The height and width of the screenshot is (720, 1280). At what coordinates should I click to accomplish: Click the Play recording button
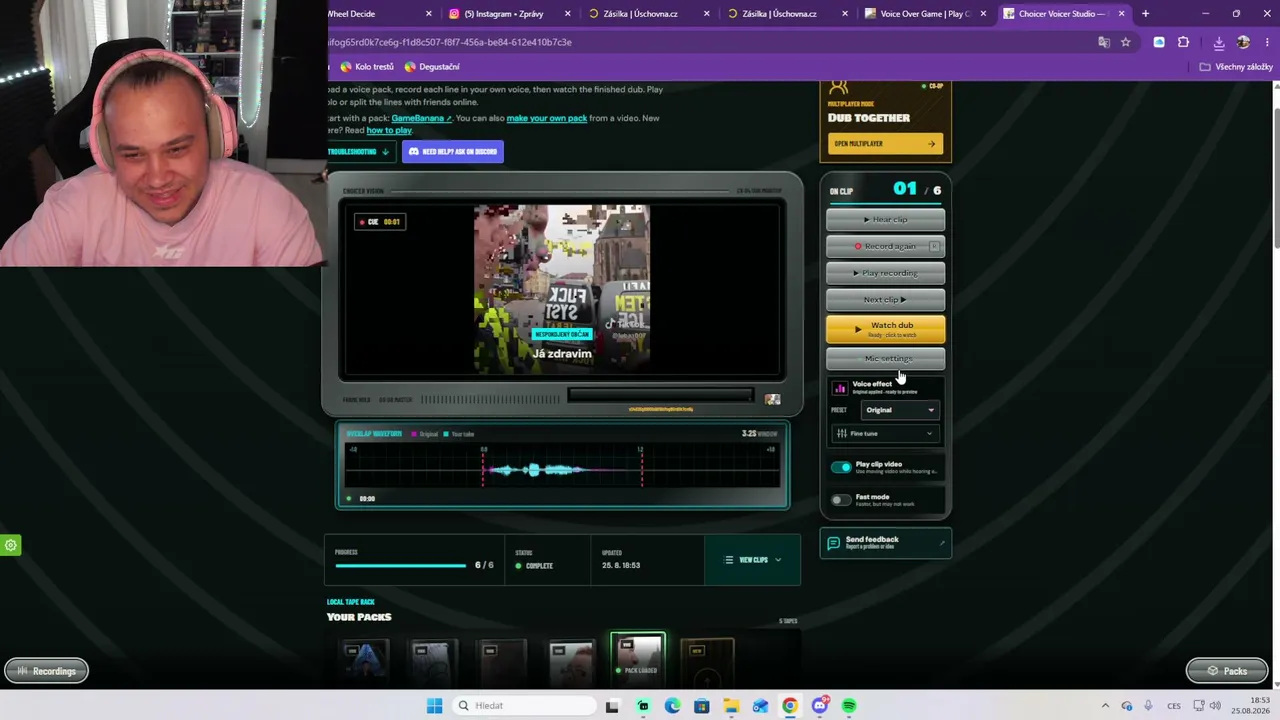(x=885, y=273)
